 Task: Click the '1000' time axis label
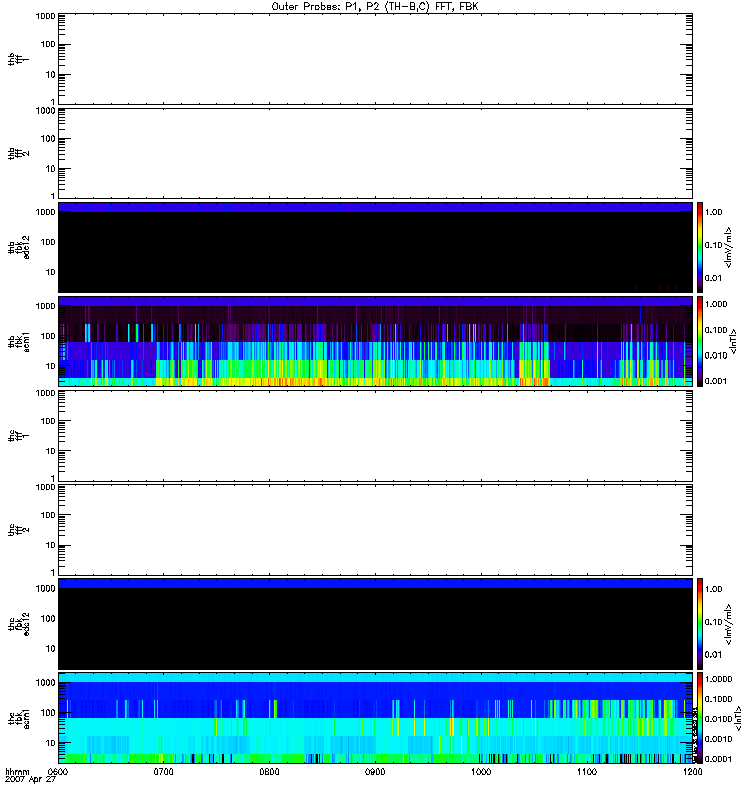(x=481, y=771)
